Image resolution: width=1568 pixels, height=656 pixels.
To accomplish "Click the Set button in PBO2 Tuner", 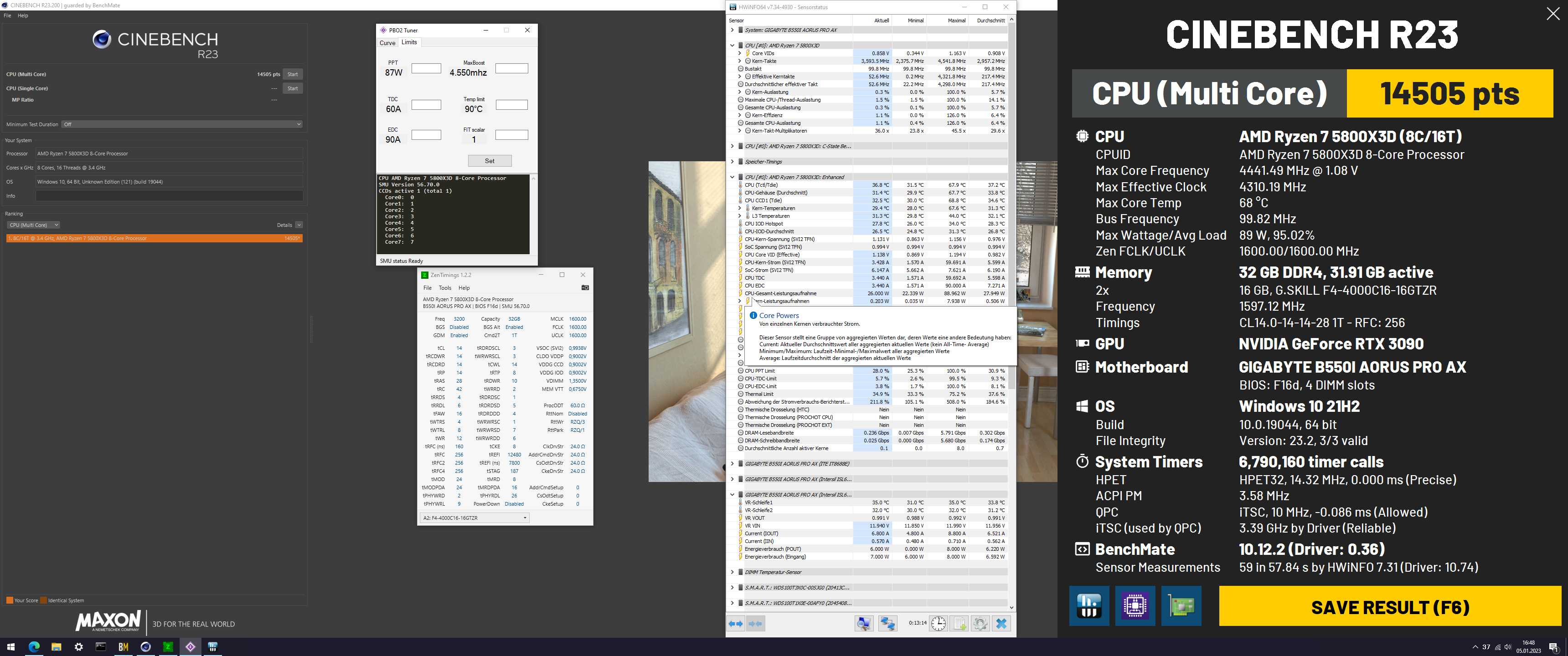I will [490, 161].
